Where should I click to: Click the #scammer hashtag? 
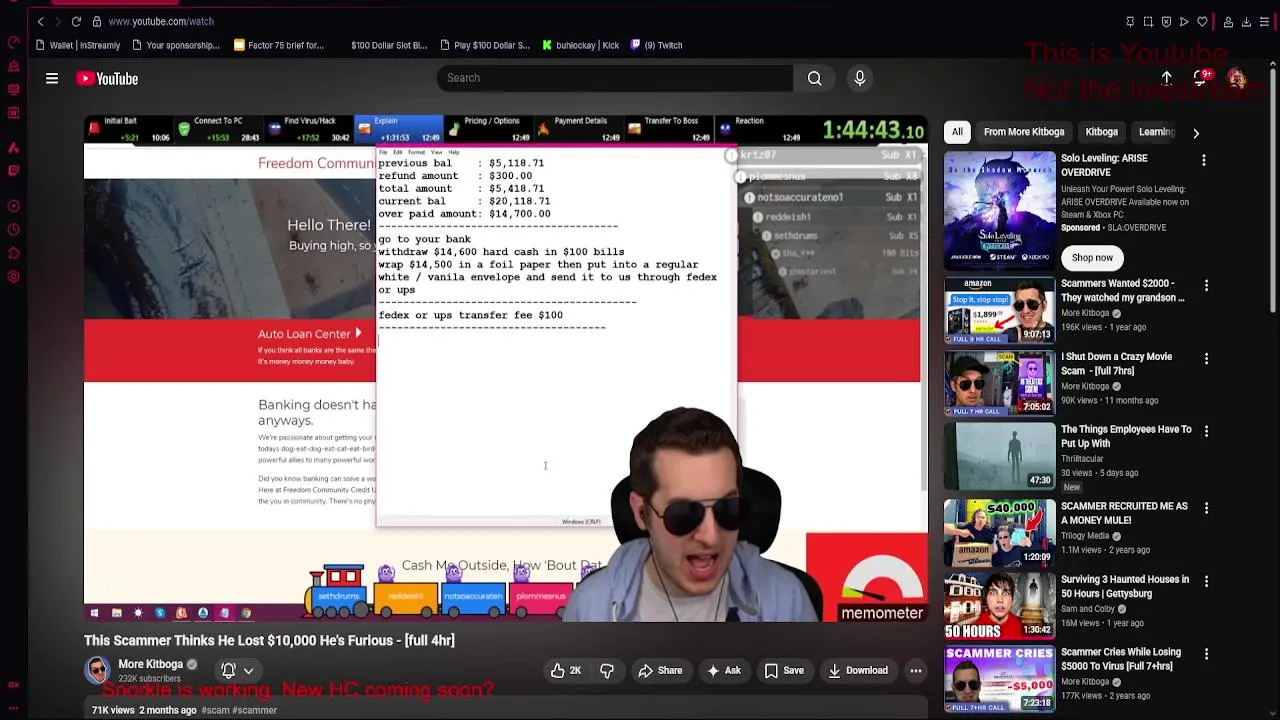255,710
